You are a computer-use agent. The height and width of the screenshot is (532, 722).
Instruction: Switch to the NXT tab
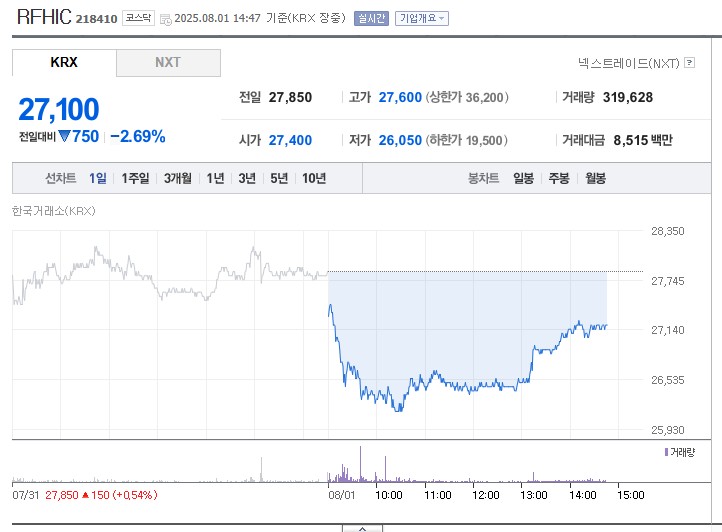168,62
